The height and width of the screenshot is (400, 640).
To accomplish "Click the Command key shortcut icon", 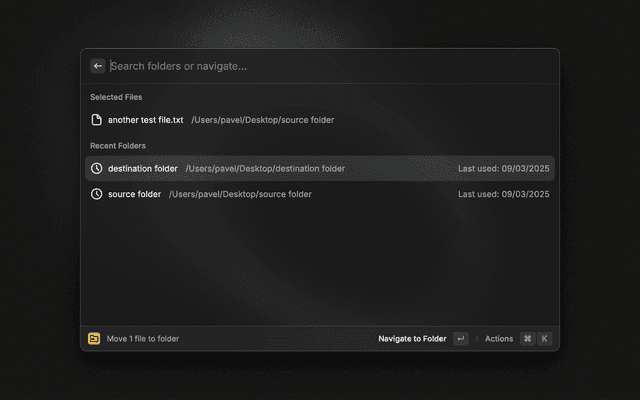I will pyautogui.click(x=527, y=339).
